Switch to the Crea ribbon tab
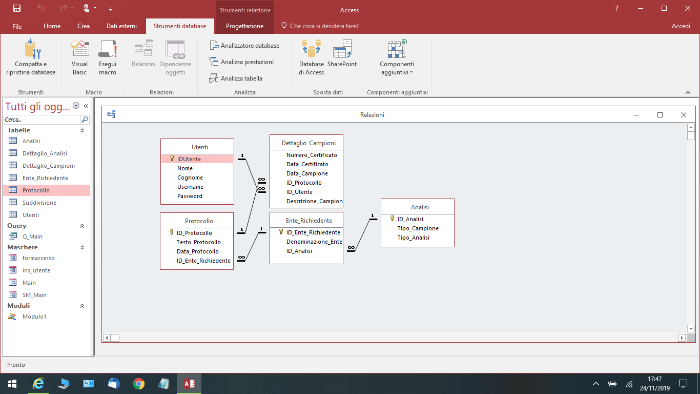The height and width of the screenshot is (394, 700). click(83, 26)
